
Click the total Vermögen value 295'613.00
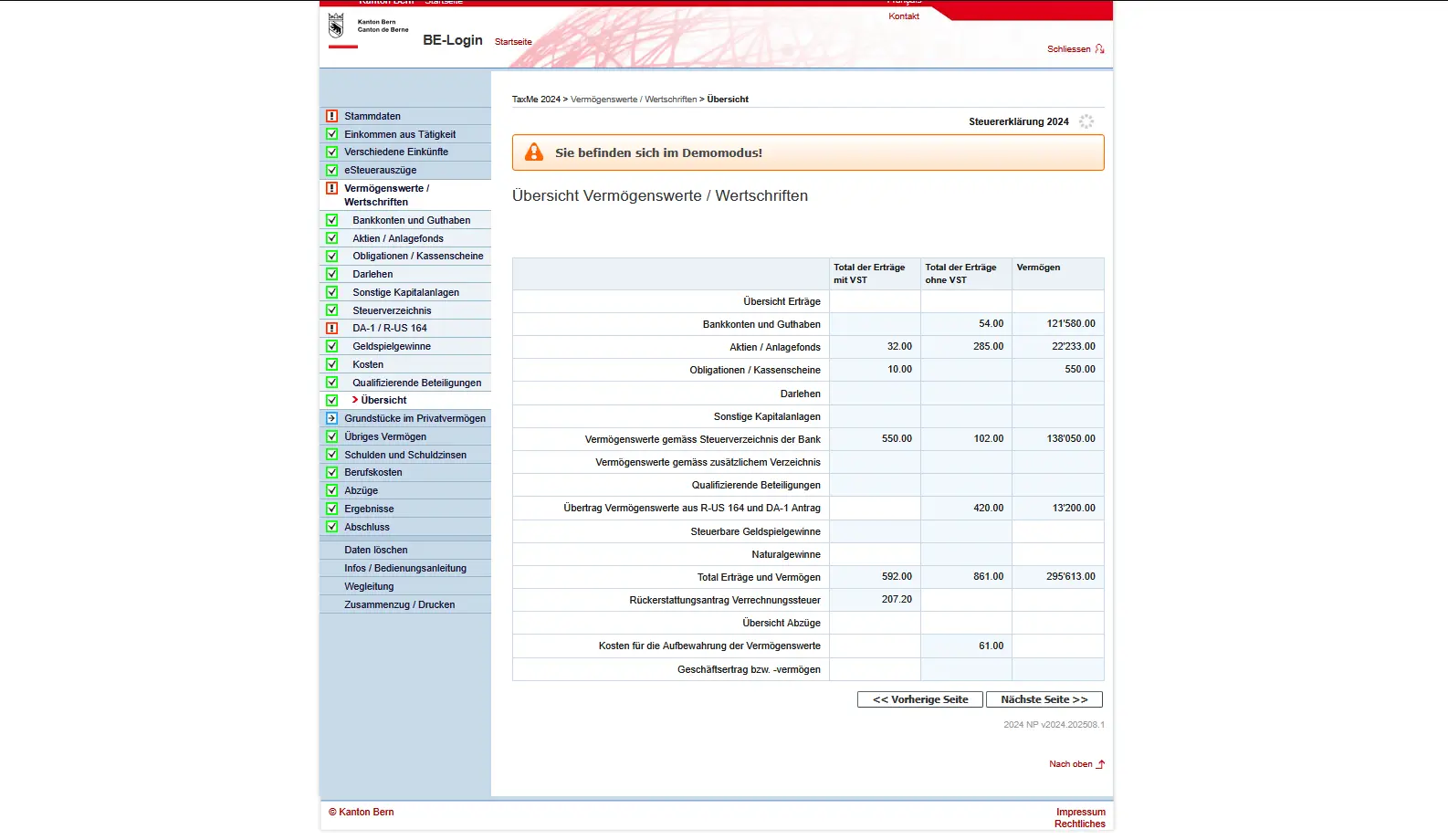(1071, 576)
